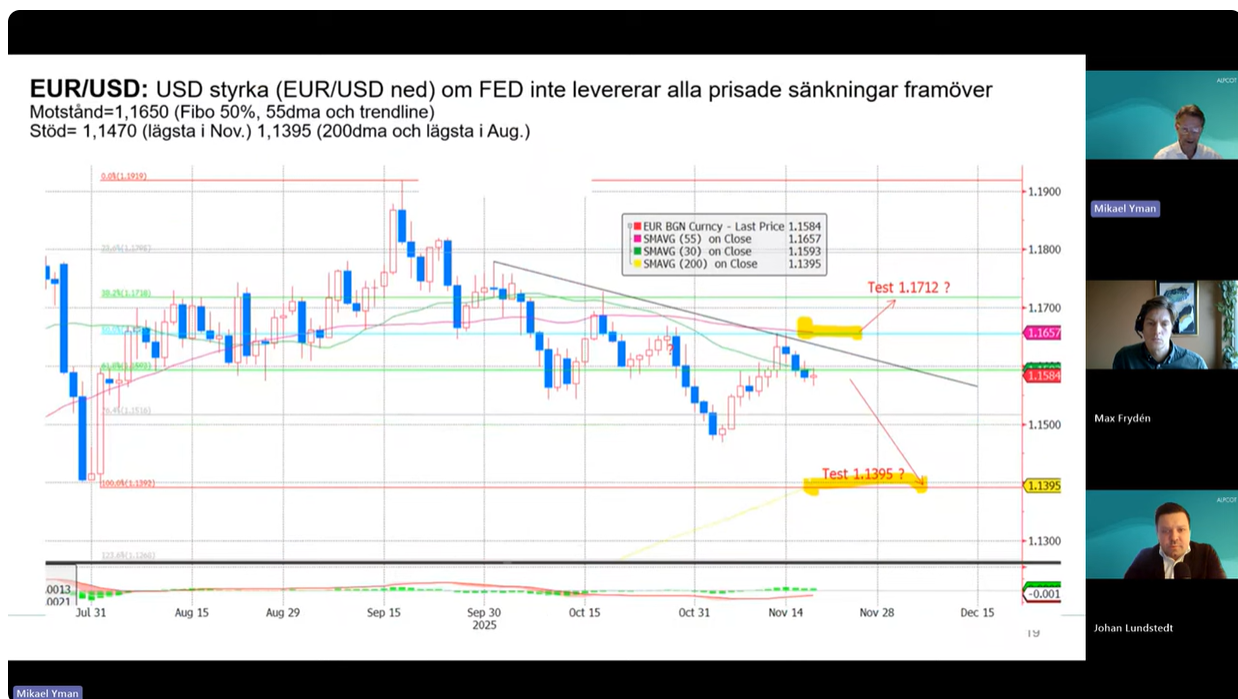This screenshot has height=699, width=1238.
Task: Click the Mikael Yman name label under the top video
Action: click(1125, 209)
